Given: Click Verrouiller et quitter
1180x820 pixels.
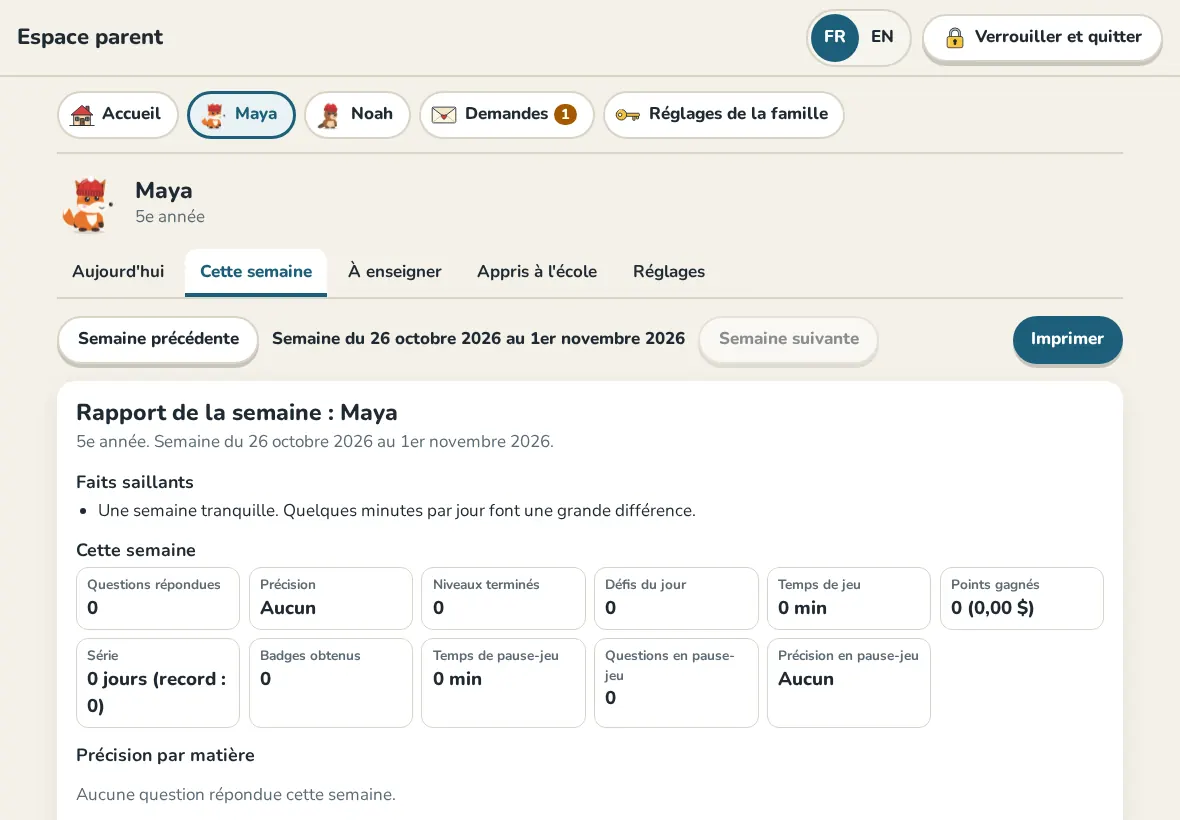Looking at the screenshot, I should (1042, 38).
